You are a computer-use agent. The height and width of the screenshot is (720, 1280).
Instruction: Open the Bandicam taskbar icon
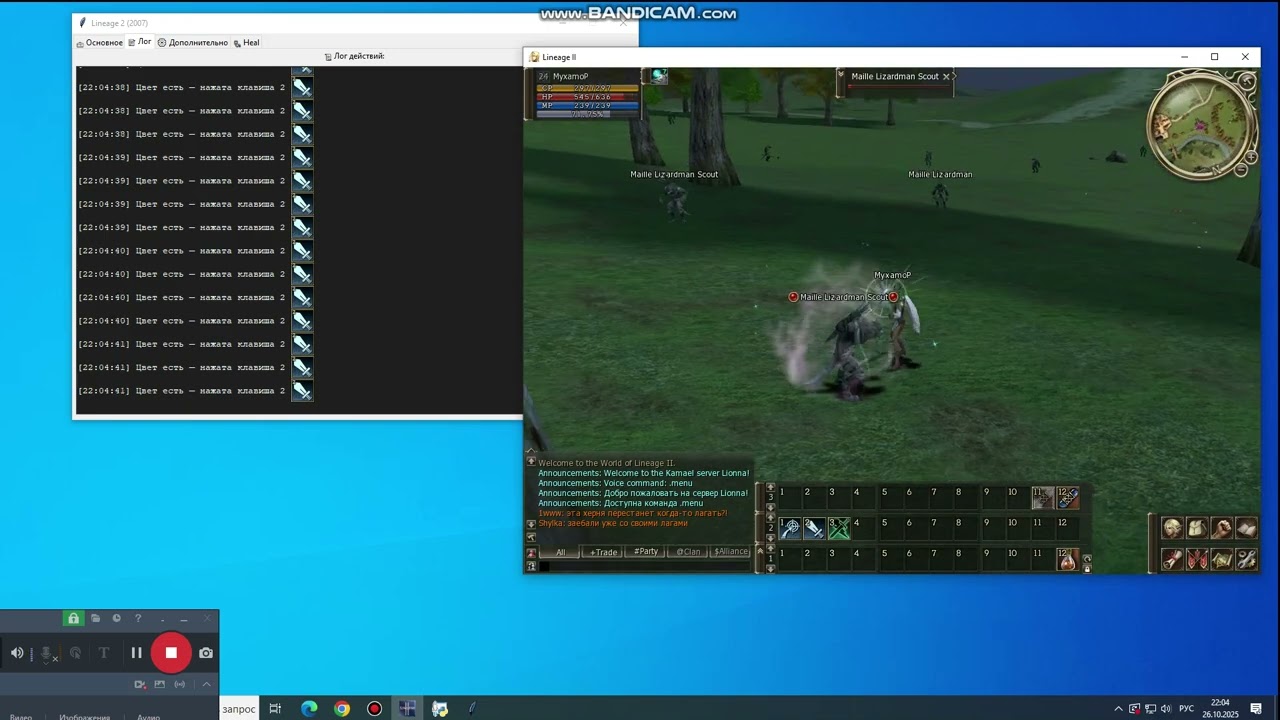pos(374,708)
